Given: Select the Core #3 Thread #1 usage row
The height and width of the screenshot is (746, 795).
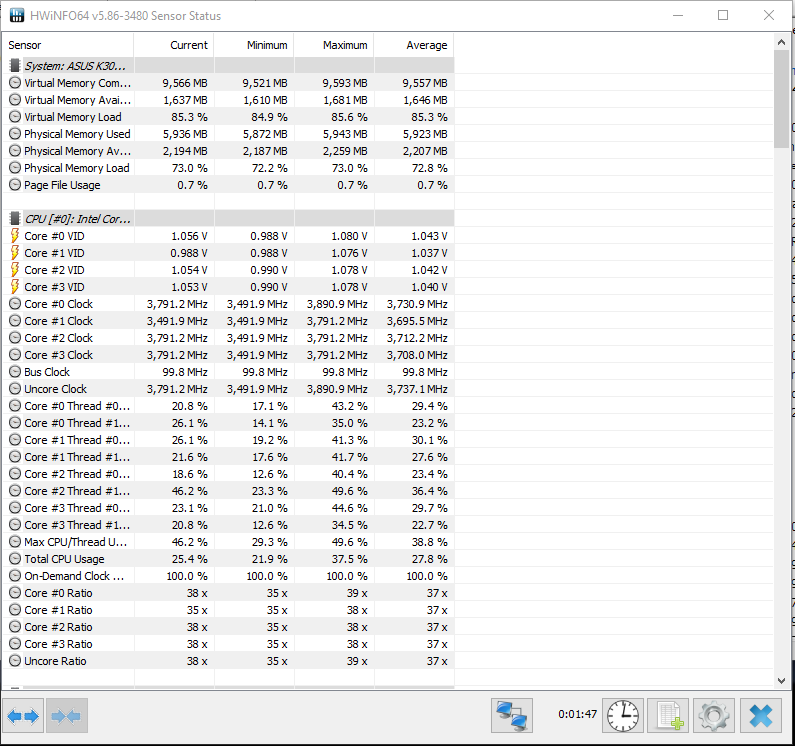Looking at the screenshot, I should click(x=228, y=525).
